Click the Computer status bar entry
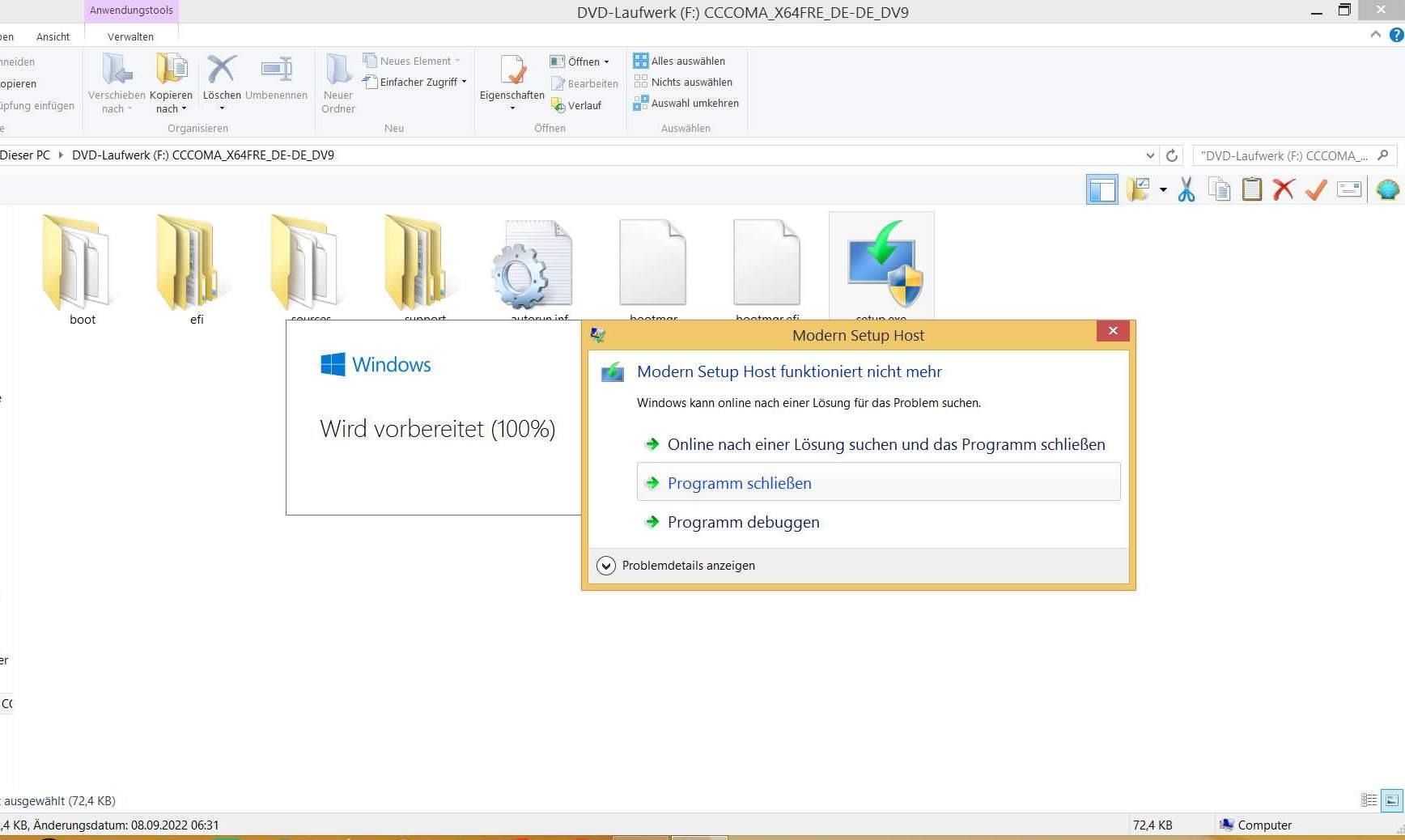The height and width of the screenshot is (840, 1405). click(1256, 825)
